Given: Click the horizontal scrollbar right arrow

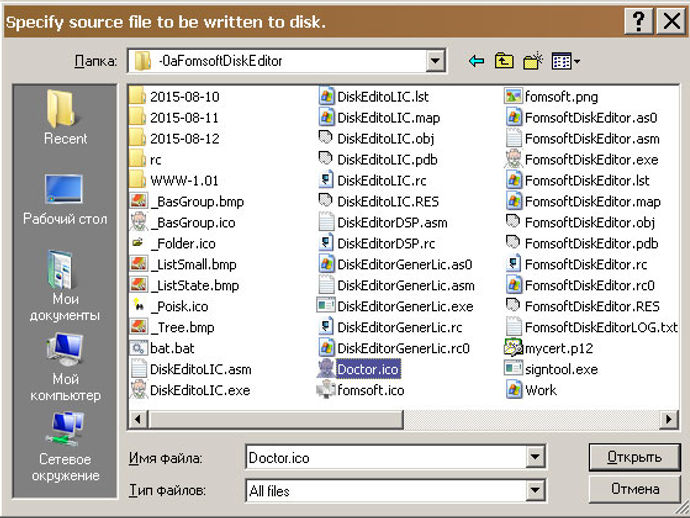Looking at the screenshot, I should click(x=669, y=419).
